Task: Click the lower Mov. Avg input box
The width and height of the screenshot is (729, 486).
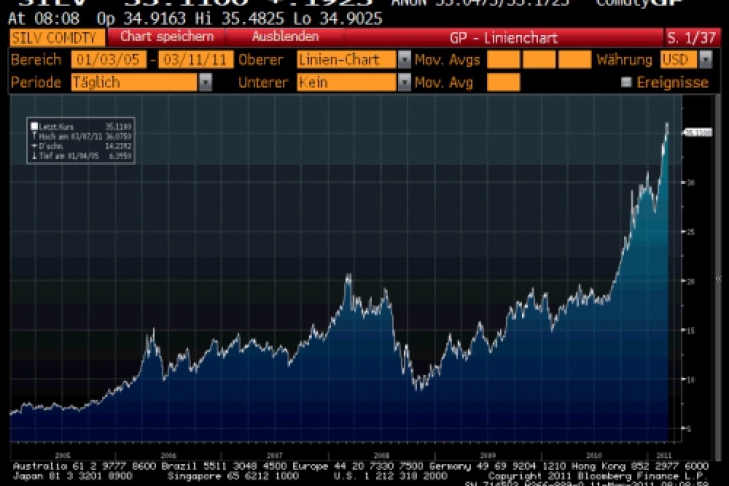Action: click(503, 82)
